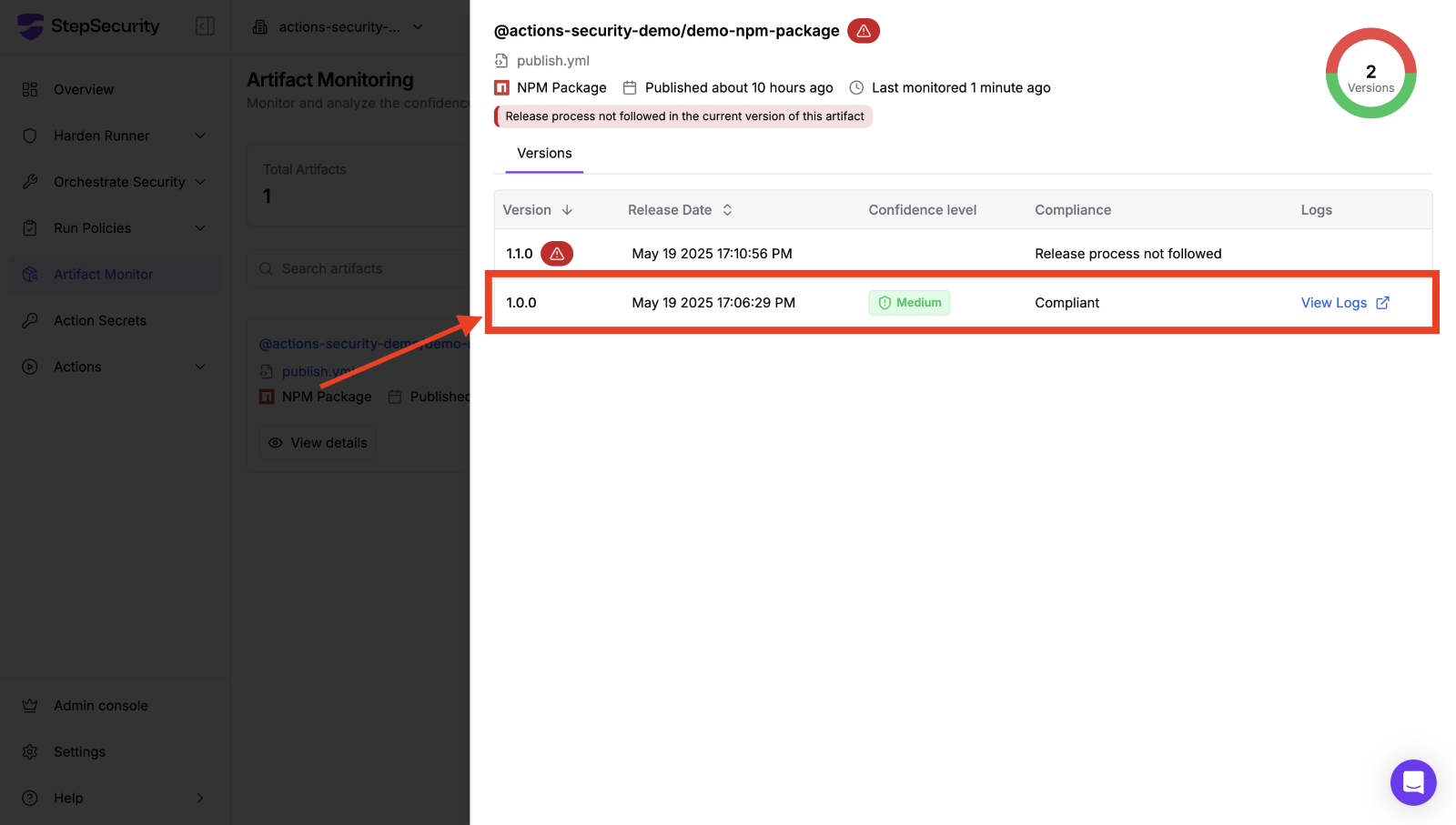The image size is (1456, 825).
Task: Click the Medium confidence badge
Action: click(909, 303)
